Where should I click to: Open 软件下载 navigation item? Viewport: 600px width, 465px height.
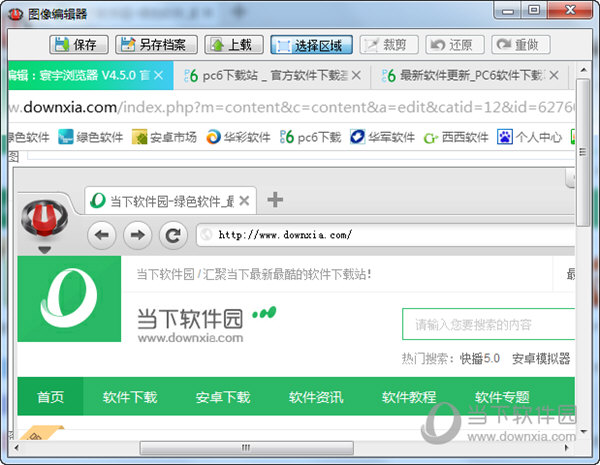point(130,397)
